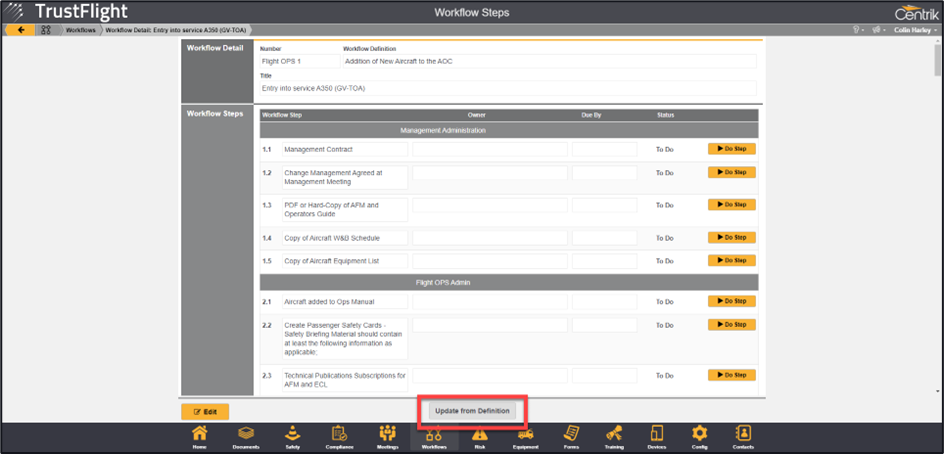Click the Aircraft added to Ops Manual text
Viewport: 944px width, 454px height.
tap(329, 302)
